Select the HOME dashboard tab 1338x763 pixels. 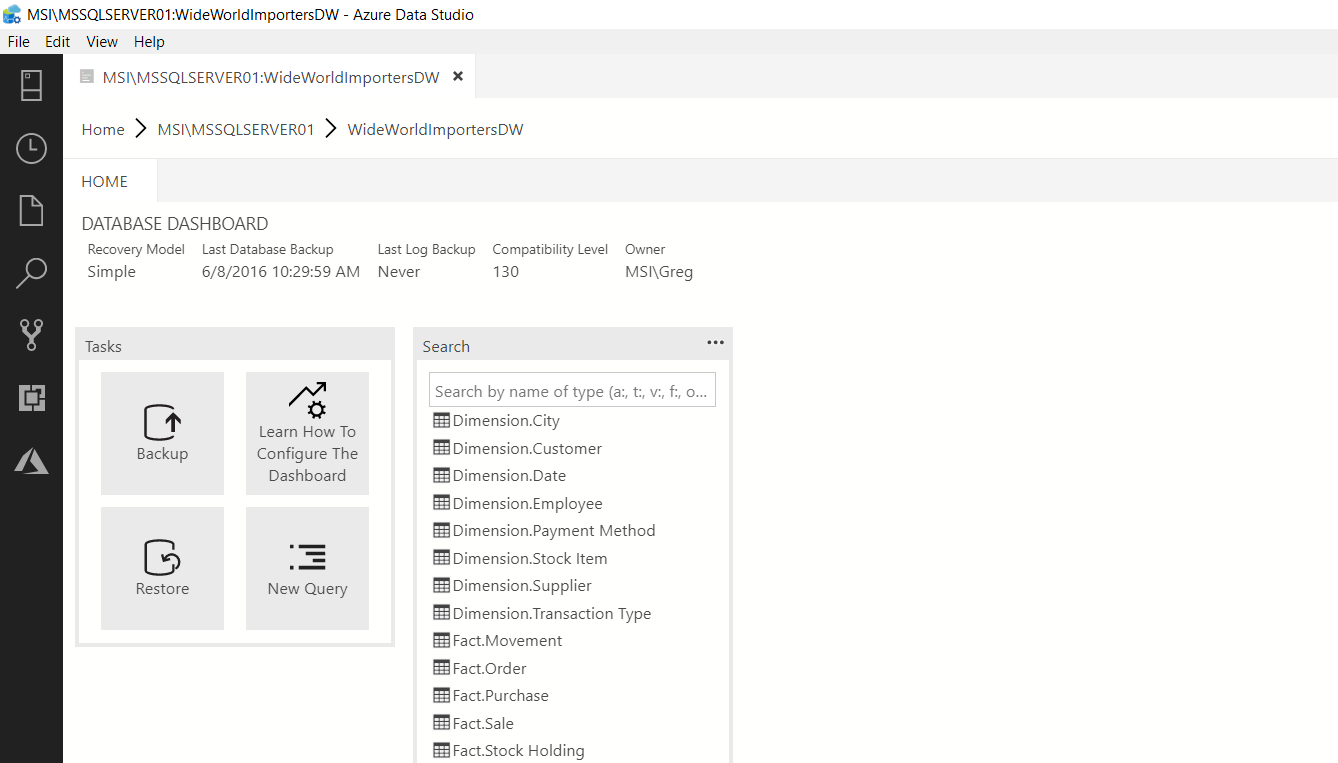click(105, 181)
